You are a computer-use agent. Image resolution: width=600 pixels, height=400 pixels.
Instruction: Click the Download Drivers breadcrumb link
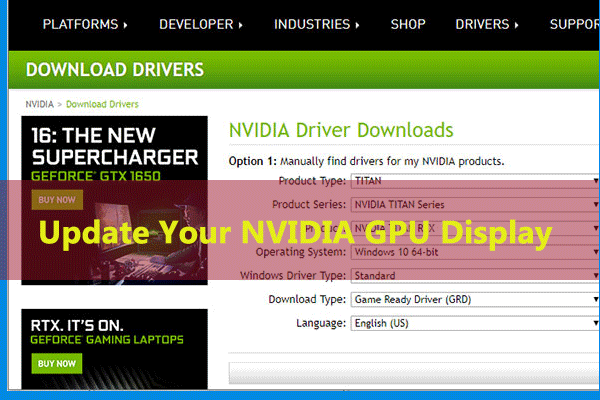coord(102,104)
